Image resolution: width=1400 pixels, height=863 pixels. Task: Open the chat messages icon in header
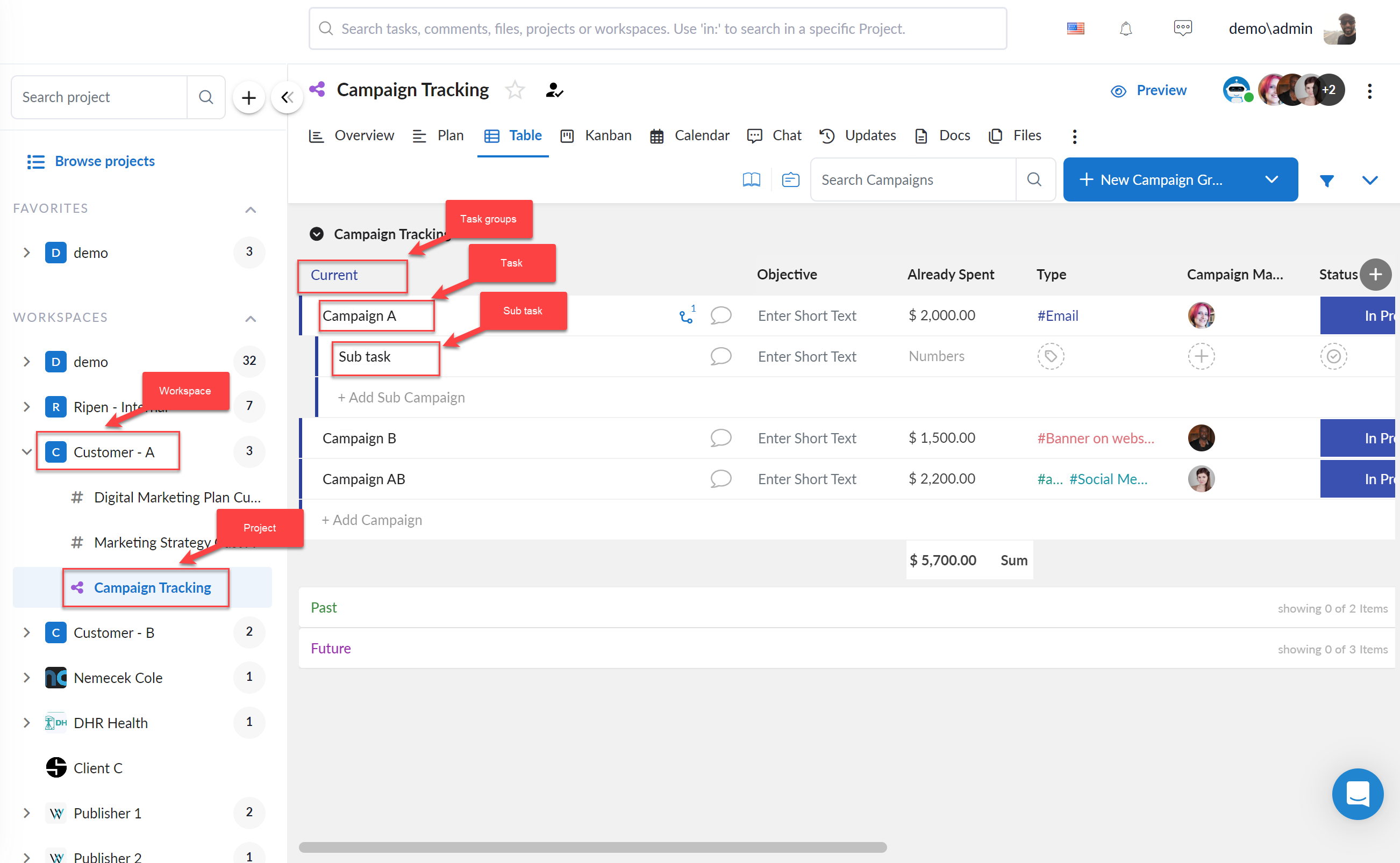coord(1182,28)
